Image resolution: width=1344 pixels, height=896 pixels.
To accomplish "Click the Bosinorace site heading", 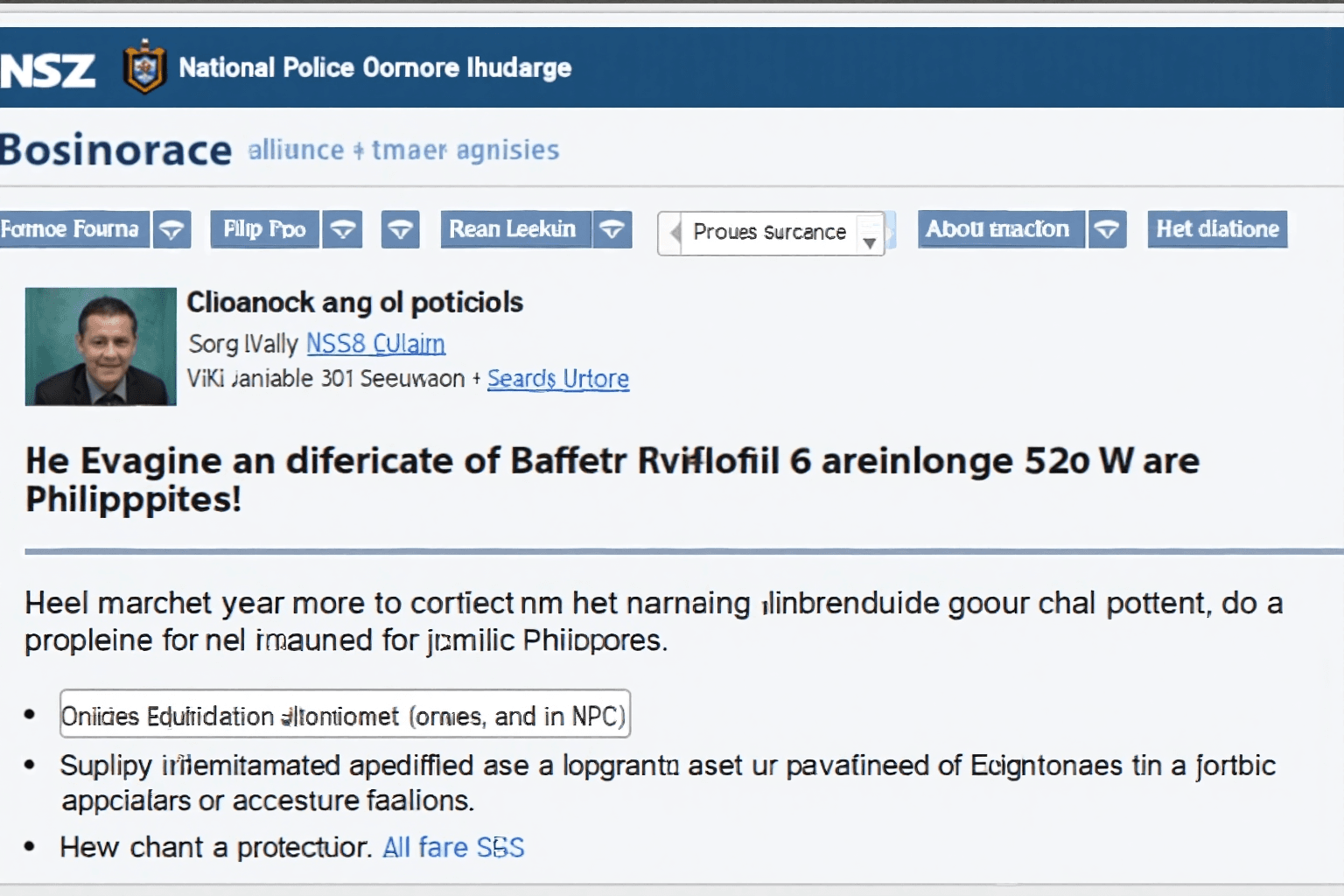I will click(x=116, y=150).
